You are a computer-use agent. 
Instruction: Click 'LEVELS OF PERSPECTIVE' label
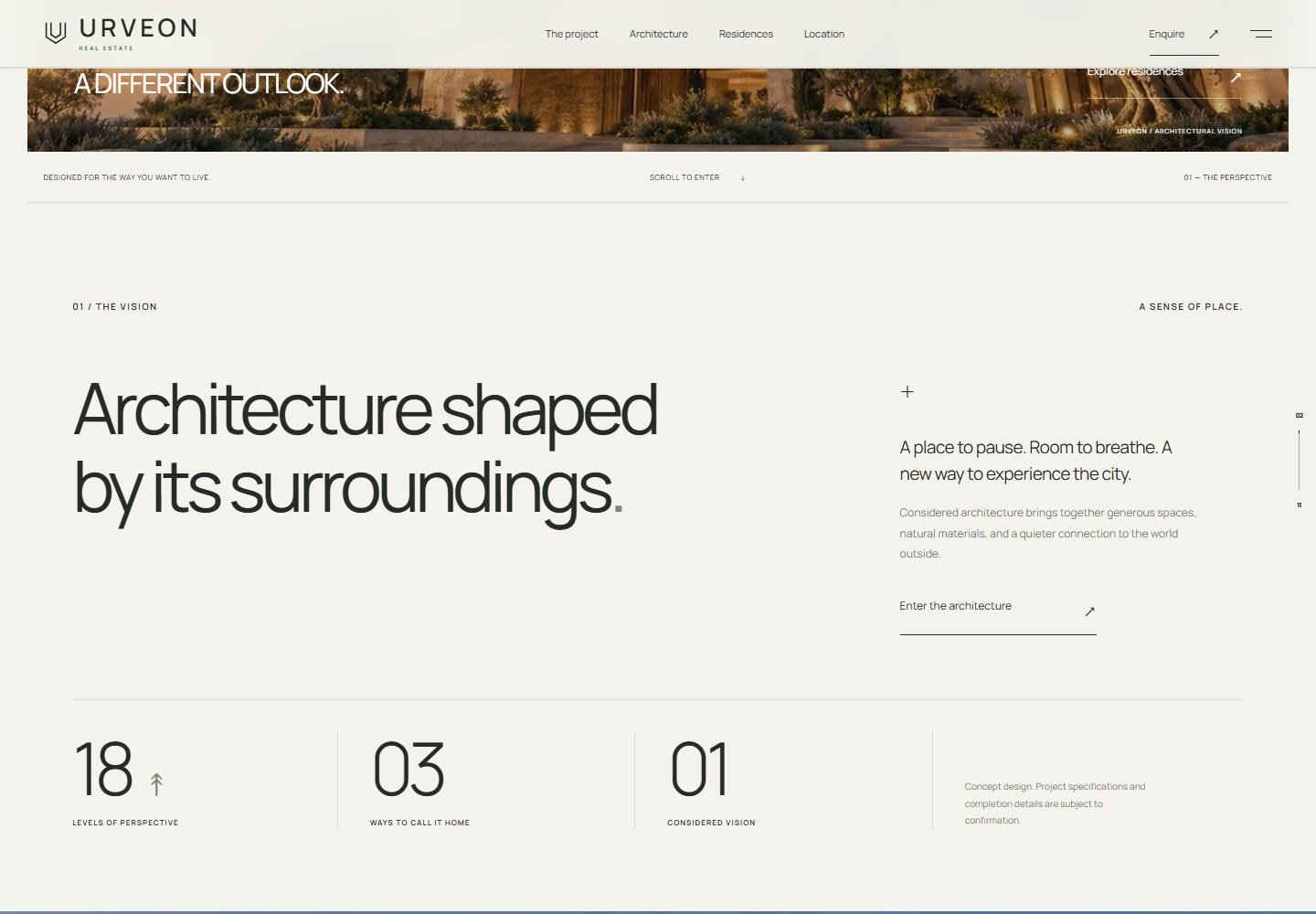125,823
